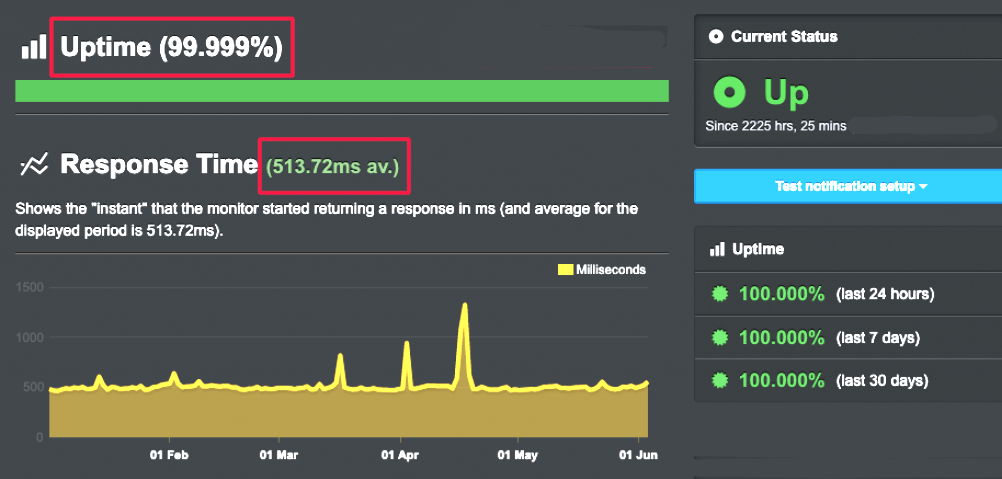Click the circle icon next to Current Status
Screen dimensions: 1002x479
[716, 36]
